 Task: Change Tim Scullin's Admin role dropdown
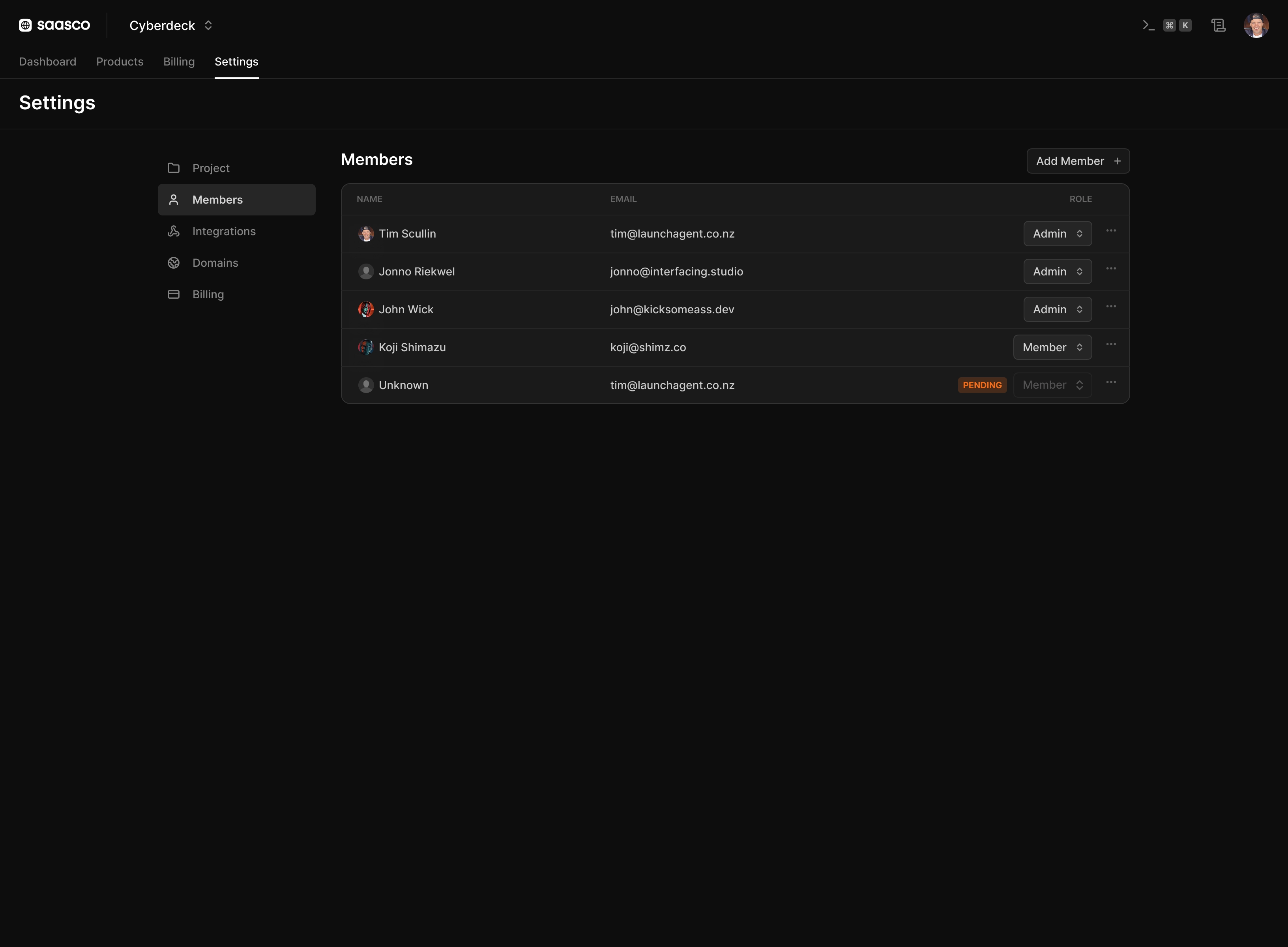tap(1058, 233)
